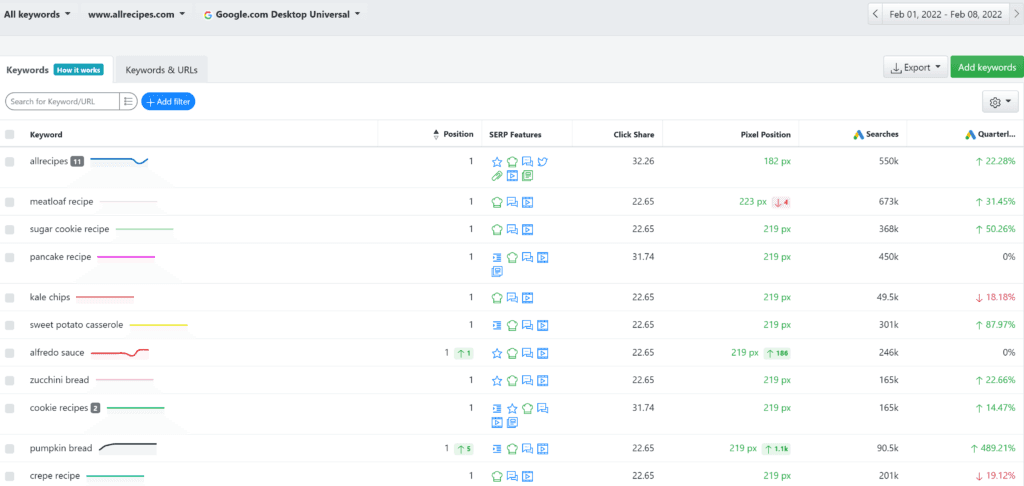This screenshot has width=1024, height=486.
Task: Click the How it works badge
Action: pyautogui.click(x=78, y=70)
